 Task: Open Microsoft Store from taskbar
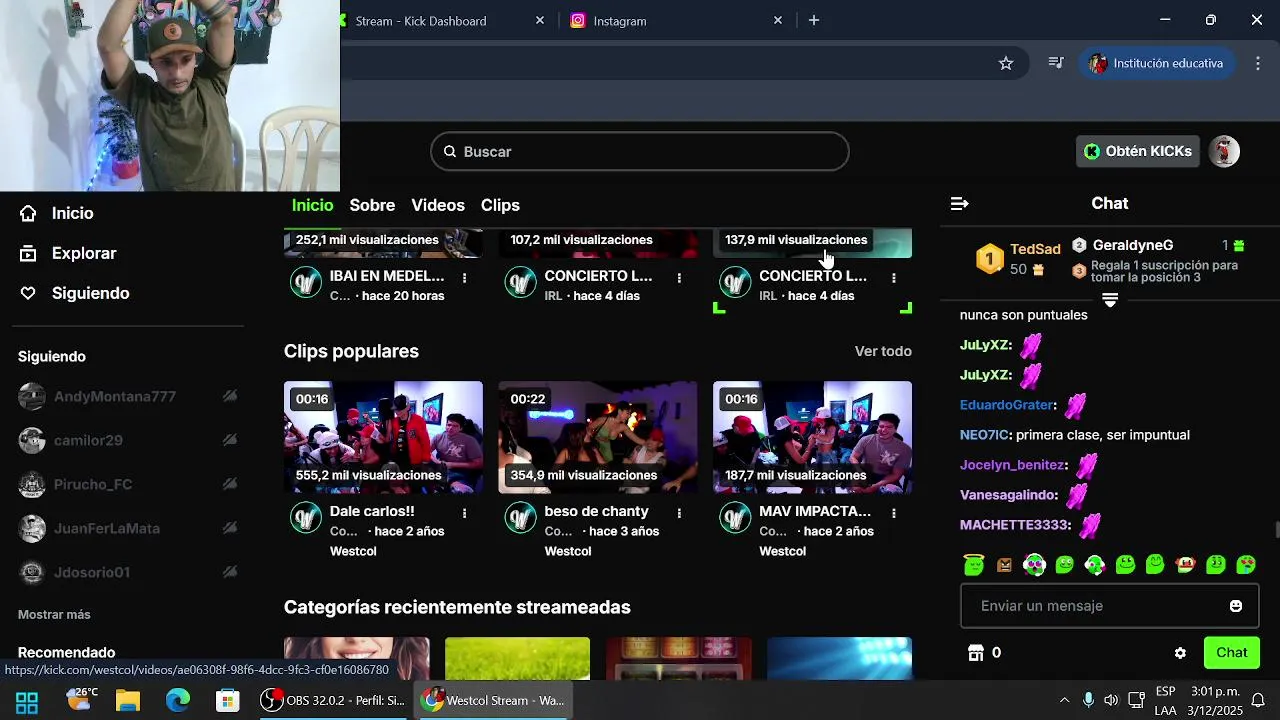(x=228, y=701)
